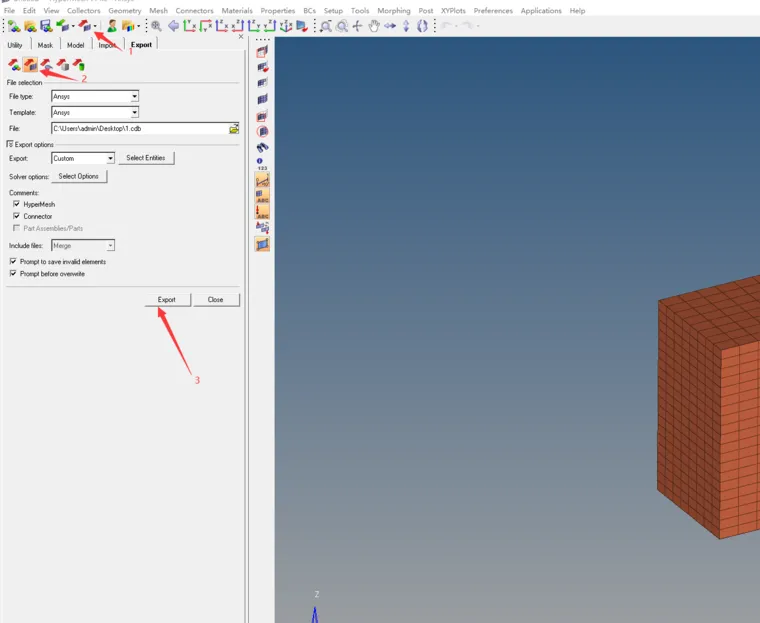
Task: Click the Export red-arrow toolbar icon
Action: [x=85, y=26]
